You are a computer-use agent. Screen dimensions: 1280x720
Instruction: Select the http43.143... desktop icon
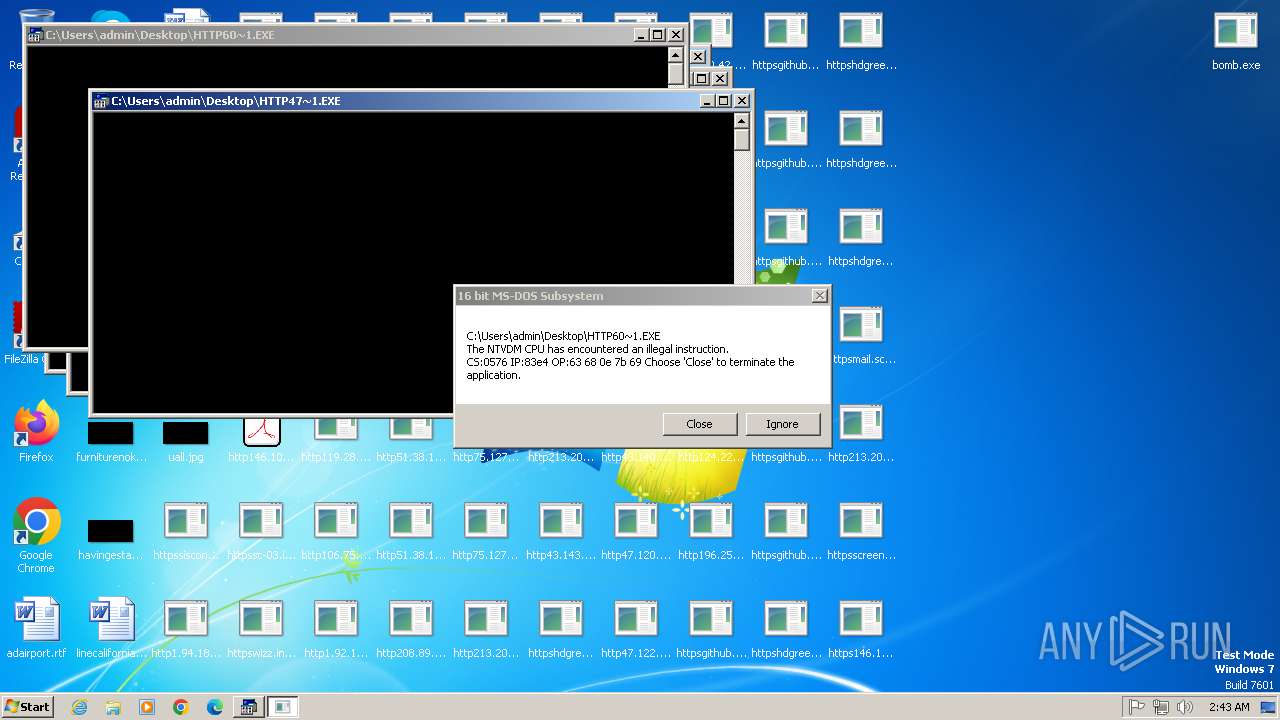[x=561, y=531]
